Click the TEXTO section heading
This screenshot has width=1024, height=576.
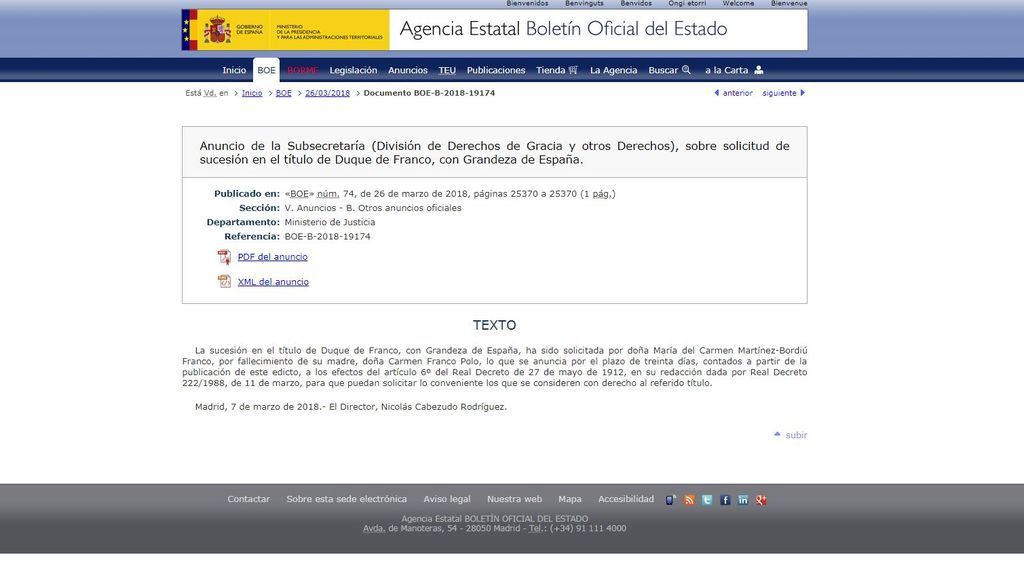click(494, 325)
